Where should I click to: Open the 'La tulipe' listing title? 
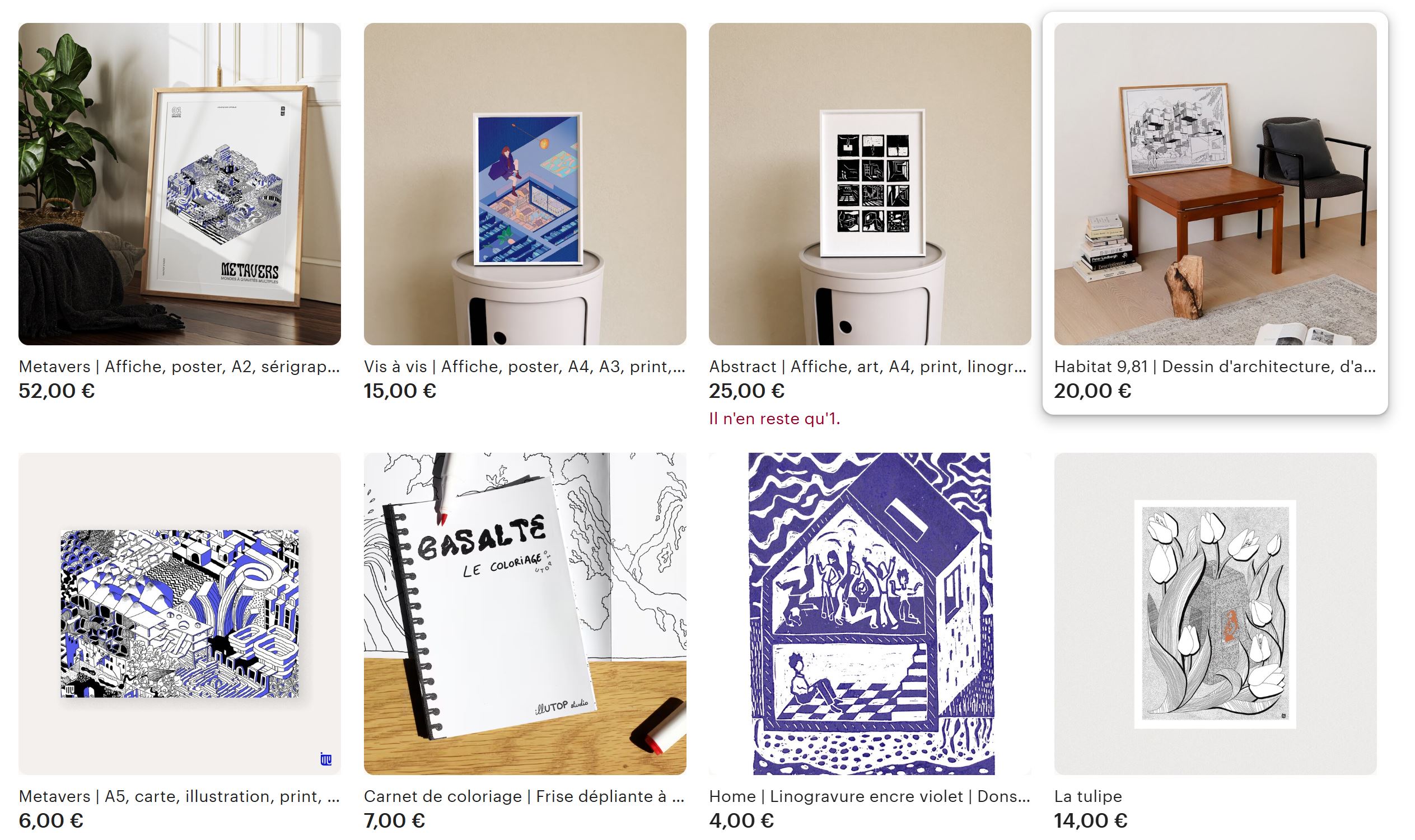click(x=1088, y=796)
